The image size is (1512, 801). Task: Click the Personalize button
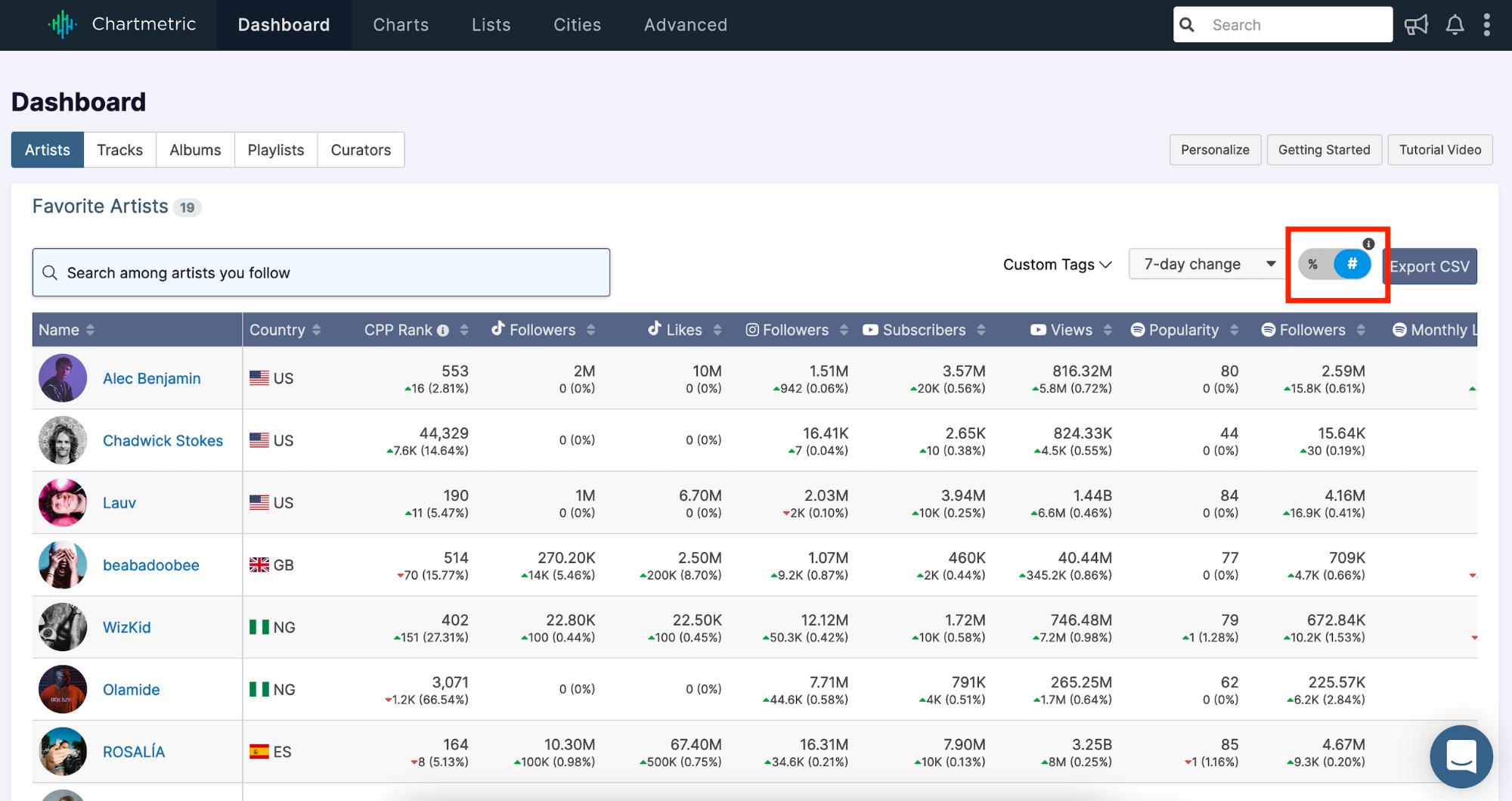[x=1215, y=150]
